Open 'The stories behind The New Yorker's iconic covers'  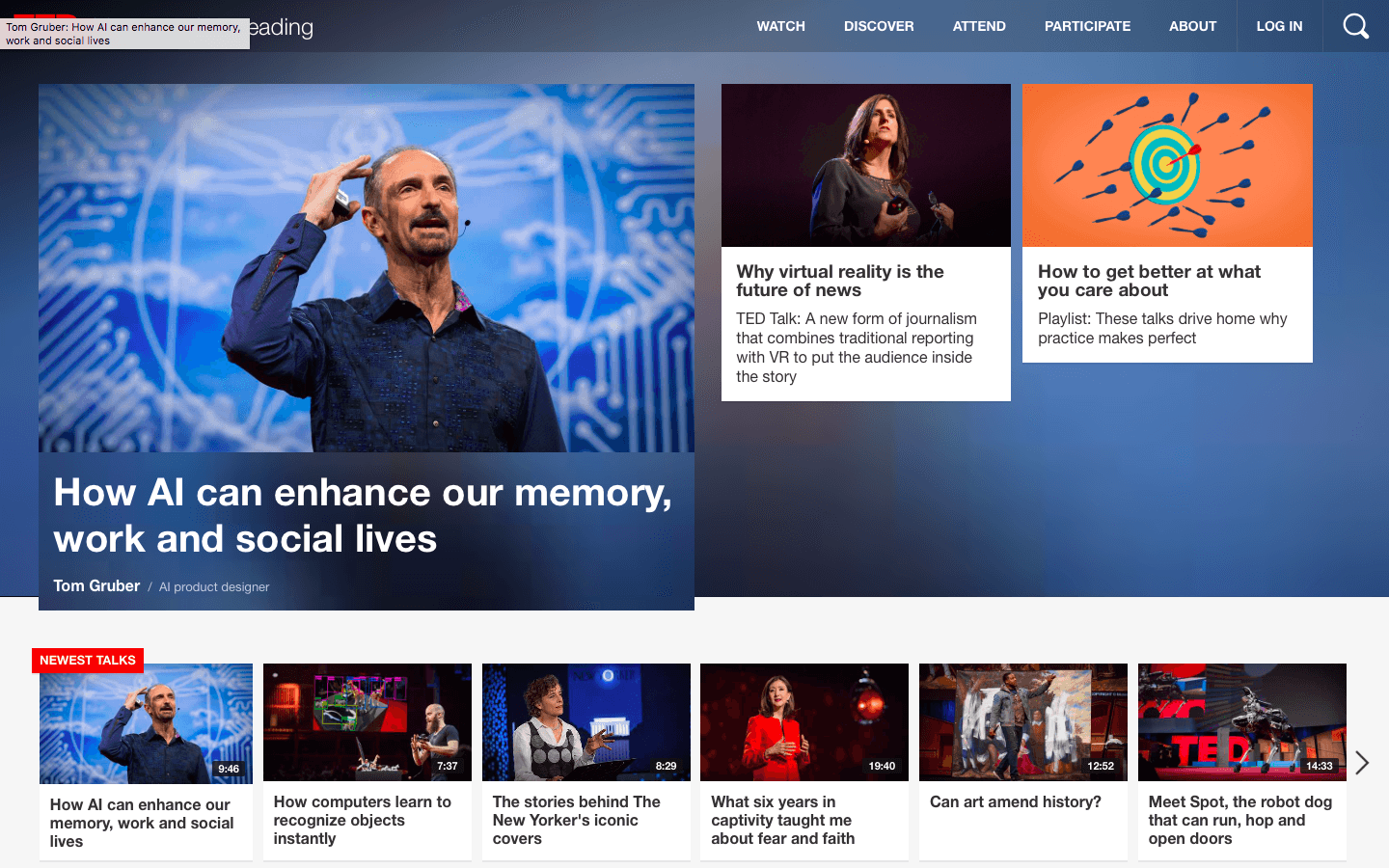(577, 820)
